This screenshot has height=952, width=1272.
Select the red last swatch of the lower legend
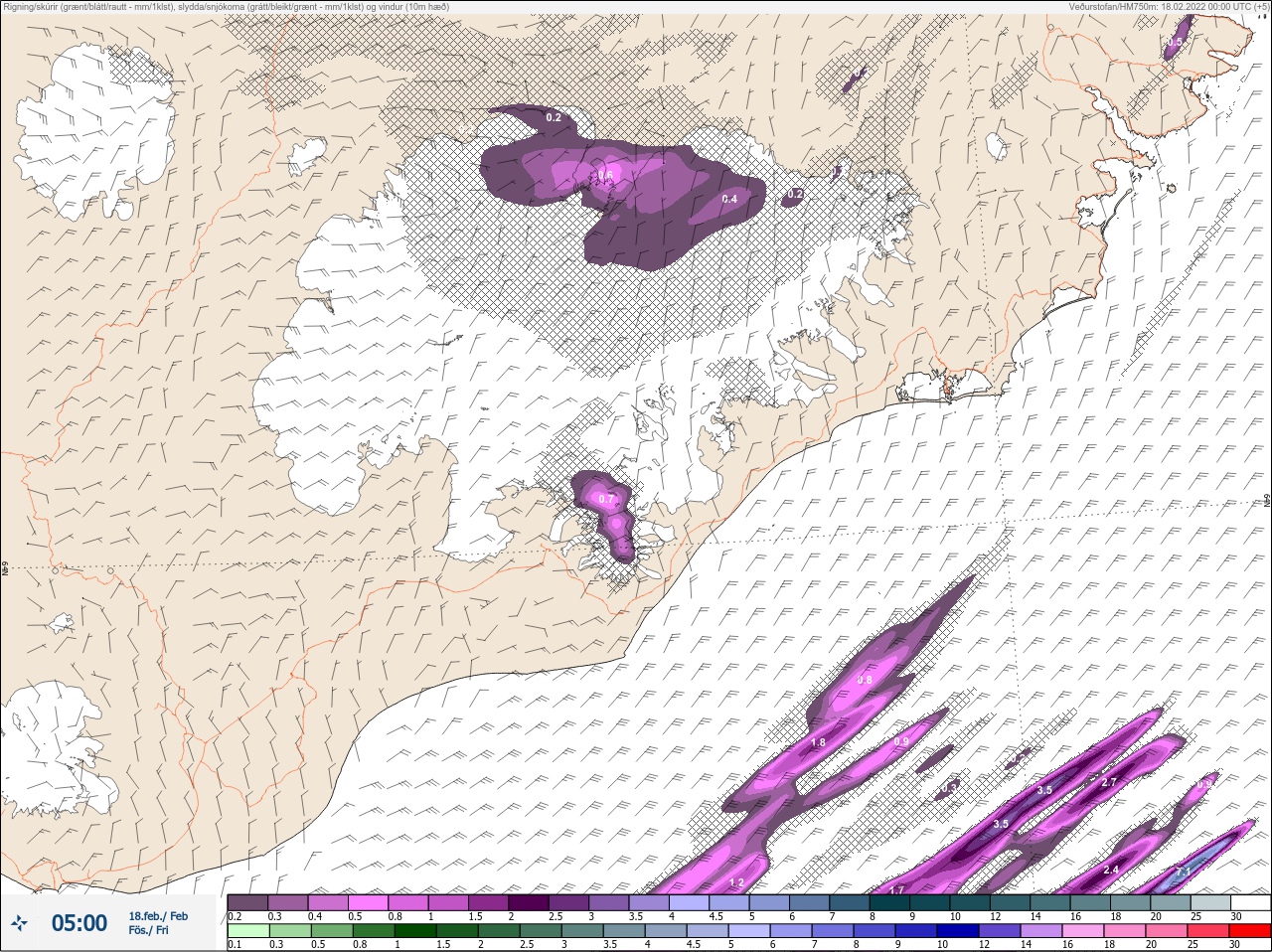tap(1250, 931)
